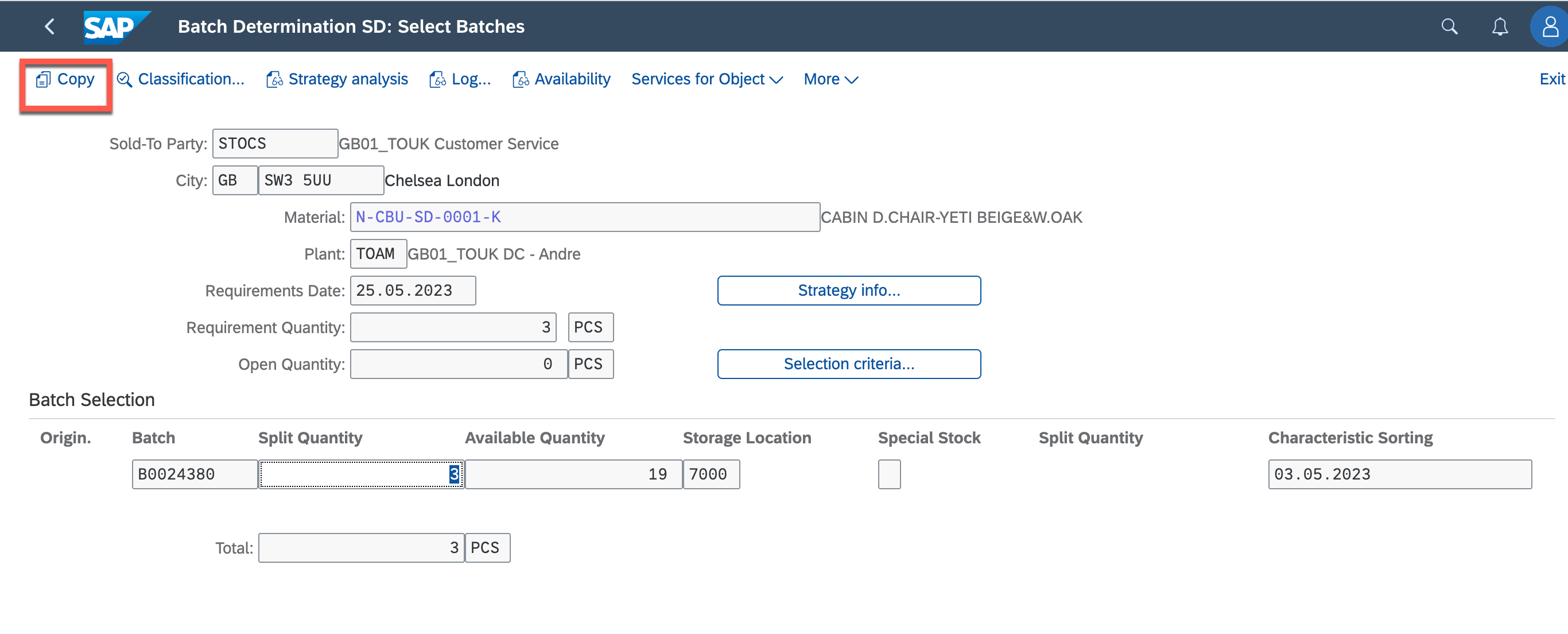Open Classification dialog
This screenshot has height=634, width=1568.
tap(181, 79)
